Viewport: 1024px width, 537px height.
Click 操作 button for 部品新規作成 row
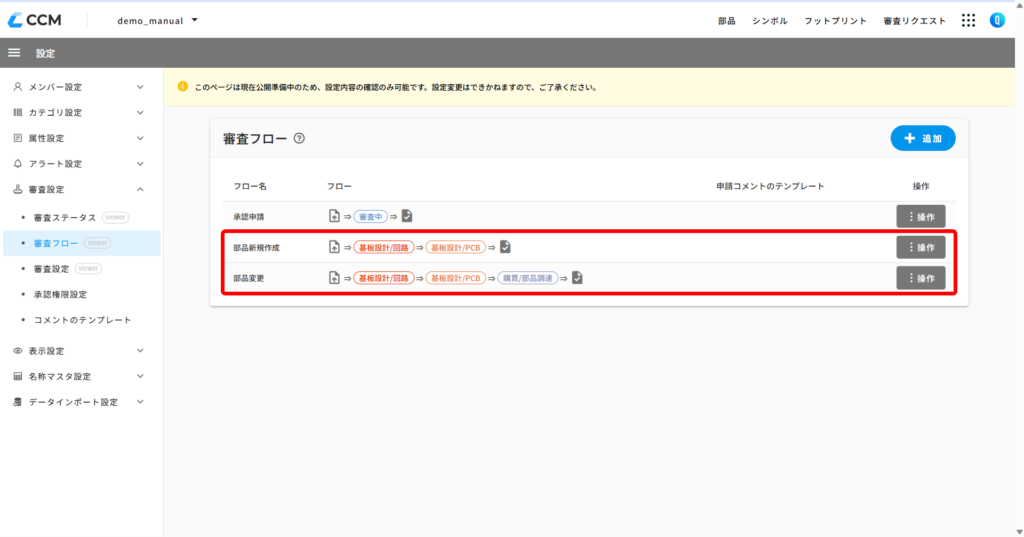[x=921, y=248]
